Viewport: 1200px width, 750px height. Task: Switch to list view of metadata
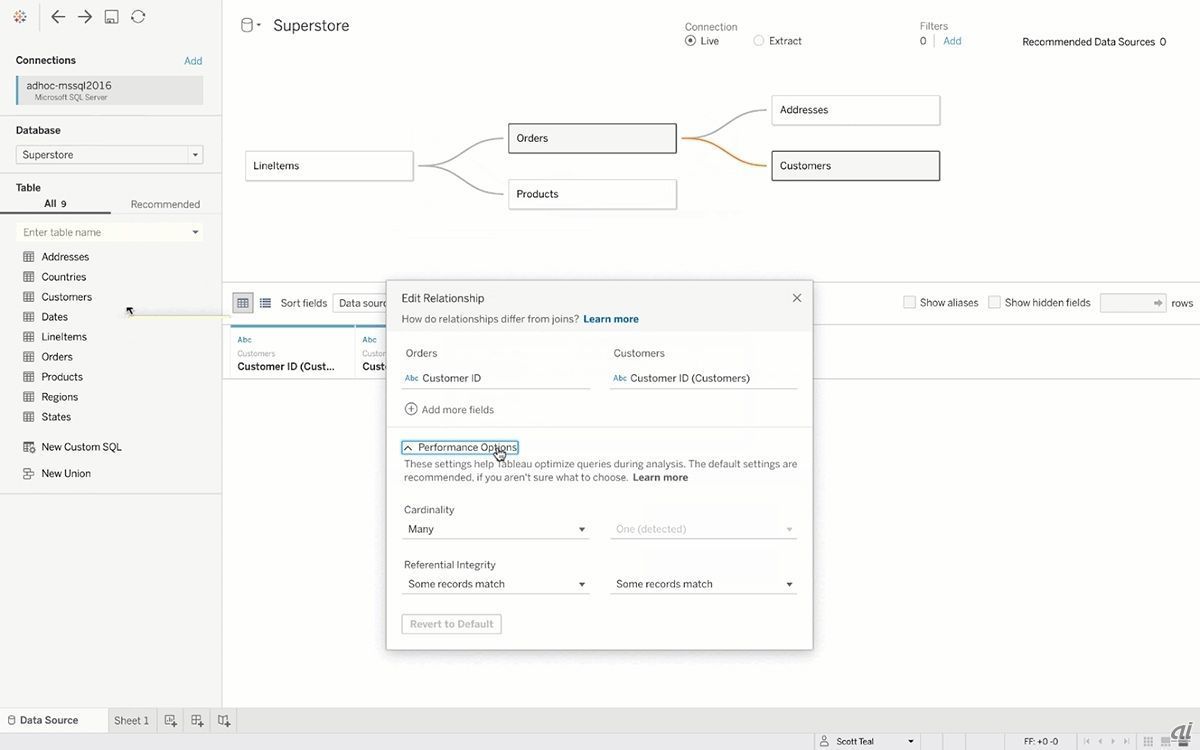click(265, 303)
